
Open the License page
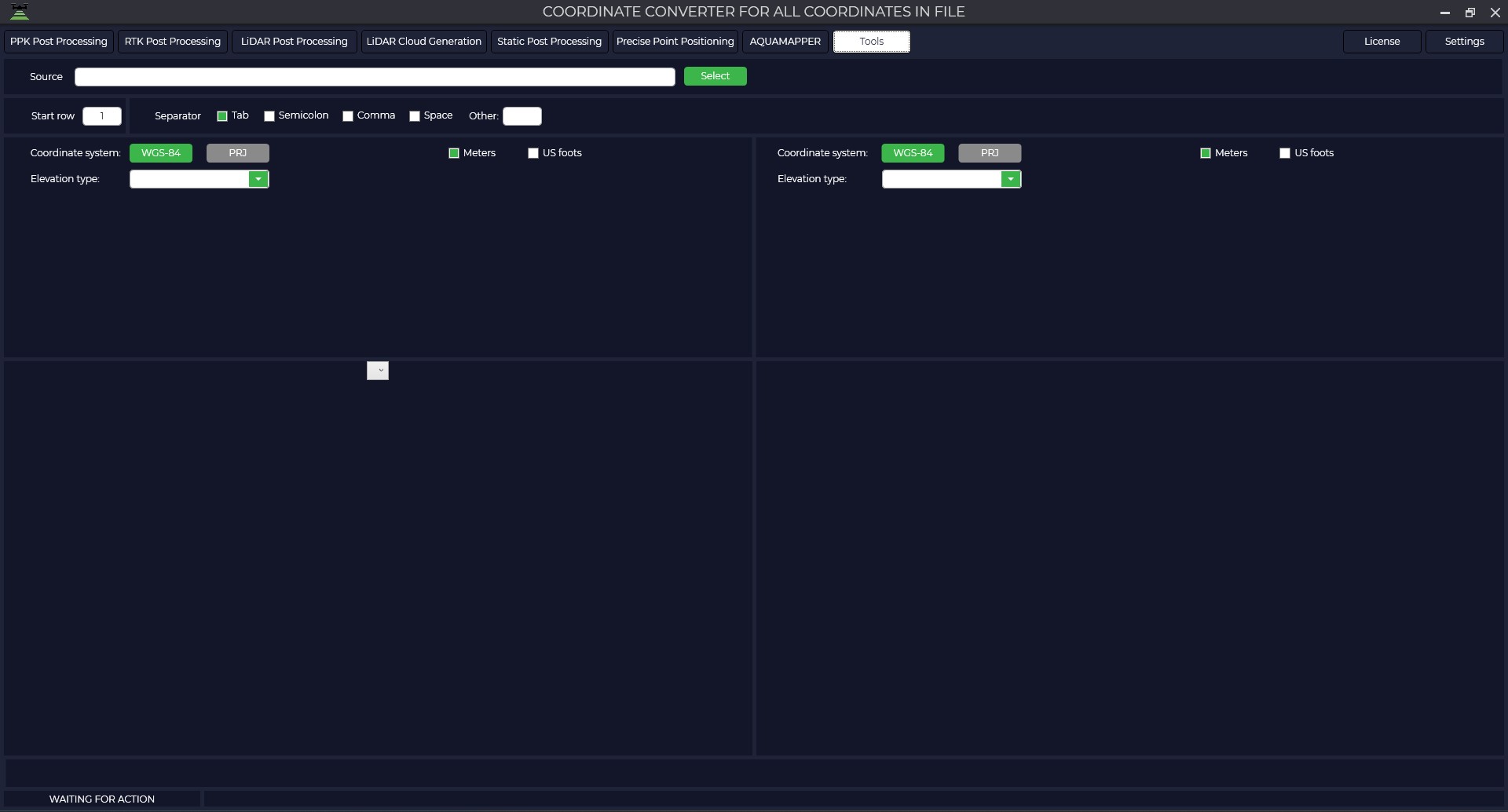[x=1382, y=42]
